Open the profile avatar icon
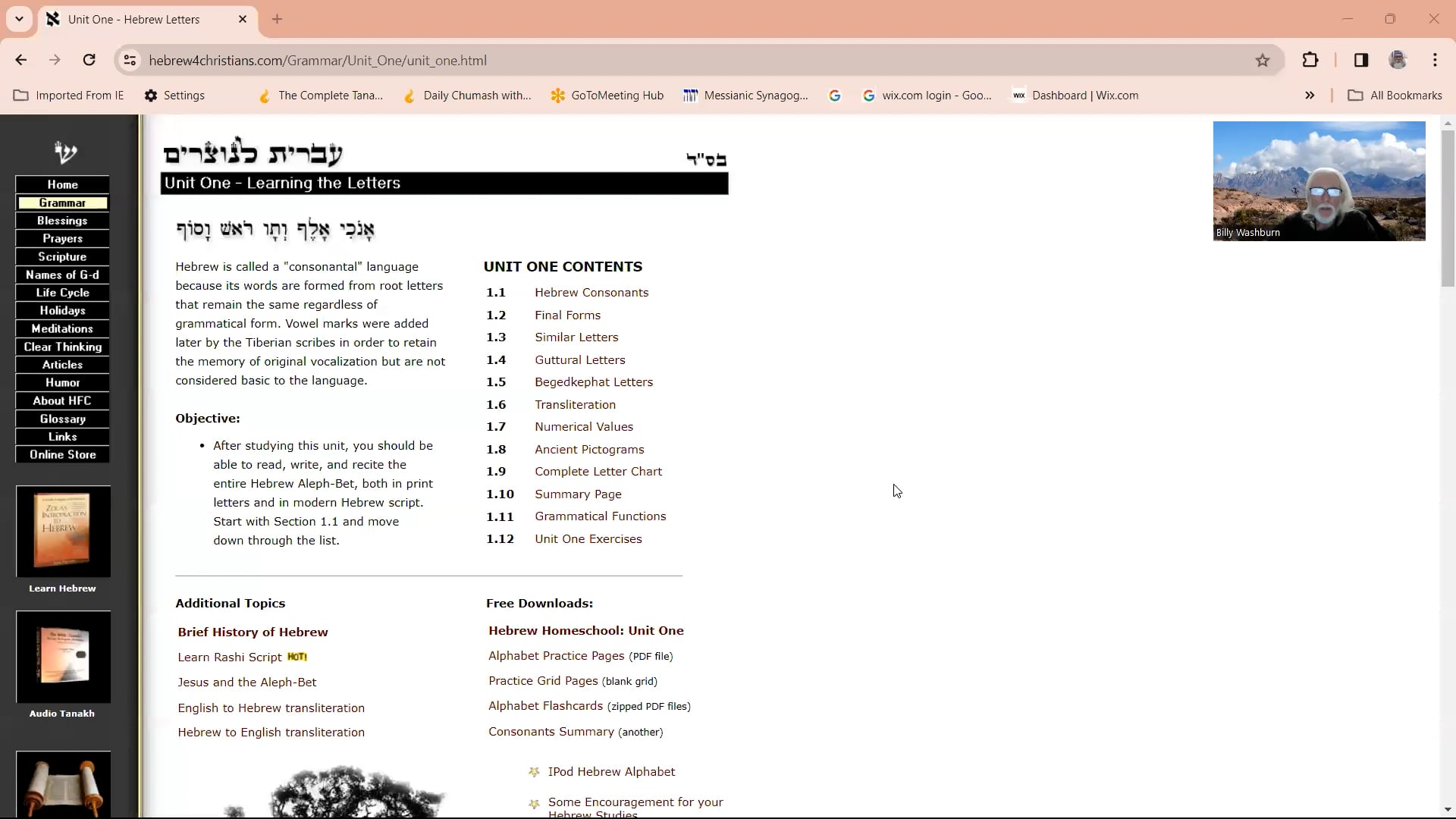The height and width of the screenshot is (819, 1456). (1398, 61)
